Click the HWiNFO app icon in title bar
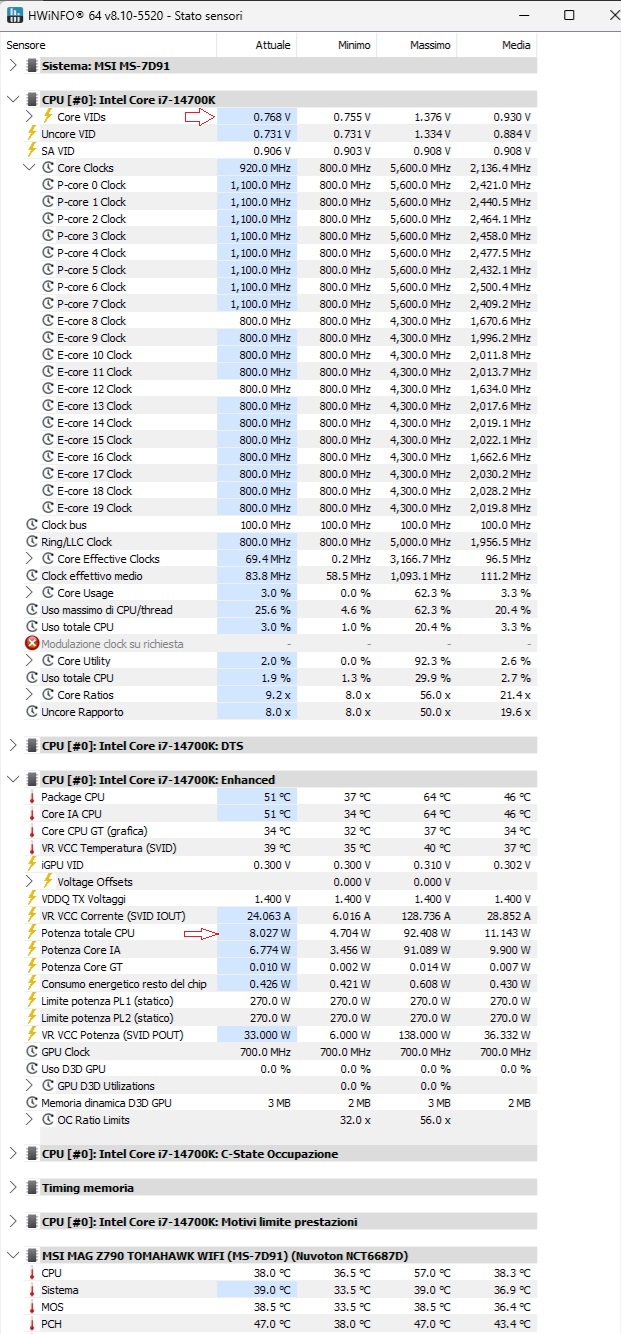The width and height of the screenshot is (621, 1334). pos(16,15)
